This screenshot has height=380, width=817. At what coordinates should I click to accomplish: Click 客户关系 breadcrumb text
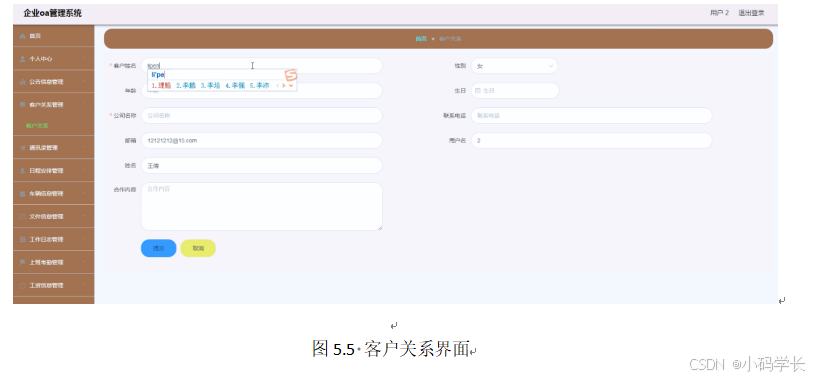click(x=450, y=39)
